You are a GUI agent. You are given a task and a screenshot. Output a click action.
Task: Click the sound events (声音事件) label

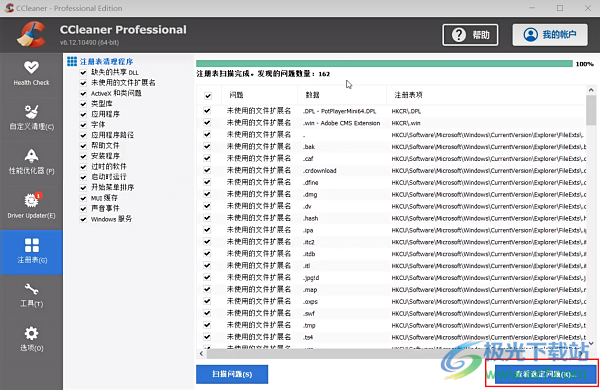click(105, 208)
